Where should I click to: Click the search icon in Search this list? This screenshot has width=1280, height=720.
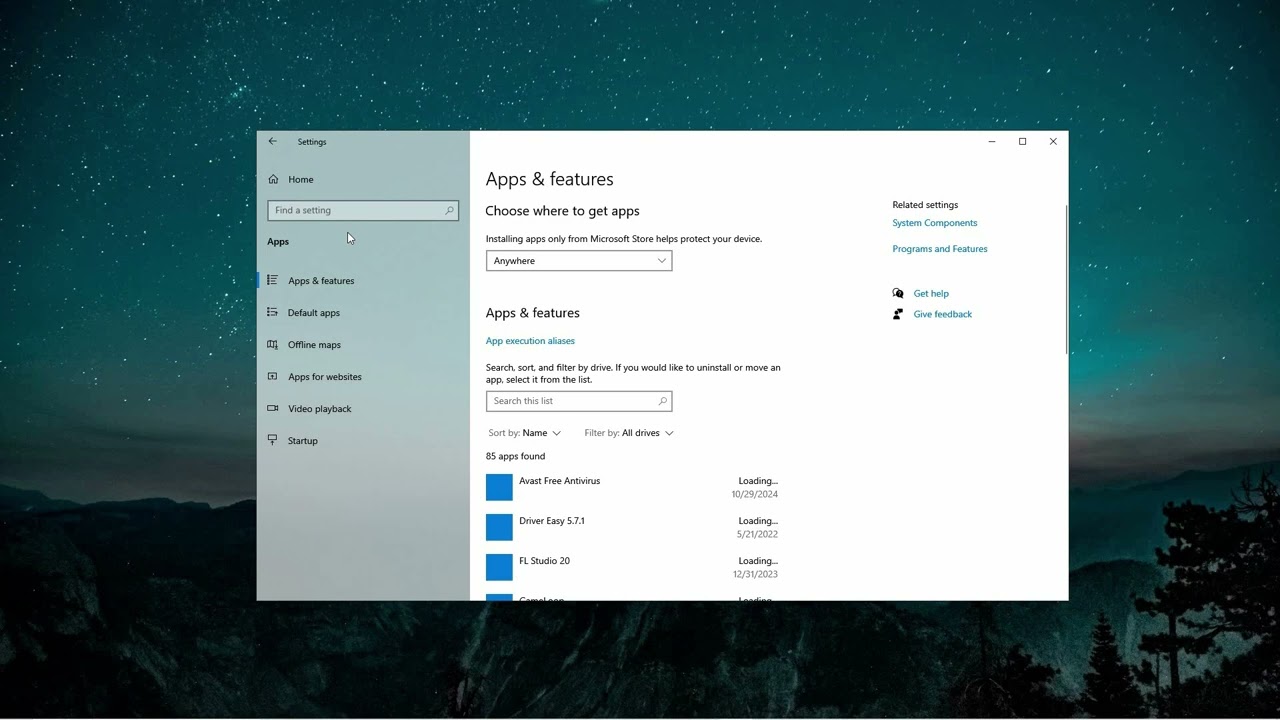coord(662,401)
